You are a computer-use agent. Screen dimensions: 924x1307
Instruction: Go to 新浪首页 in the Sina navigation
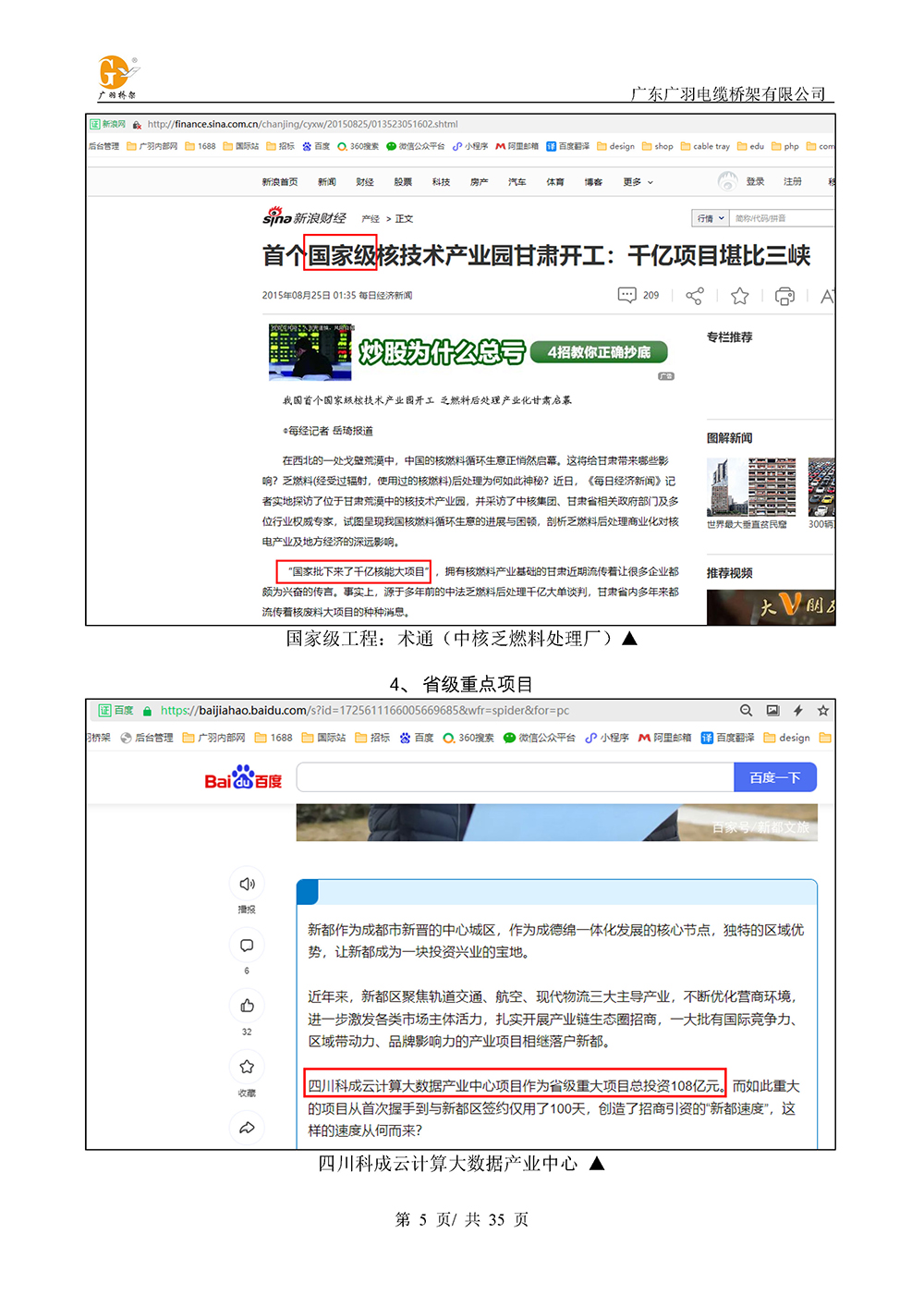280,182
